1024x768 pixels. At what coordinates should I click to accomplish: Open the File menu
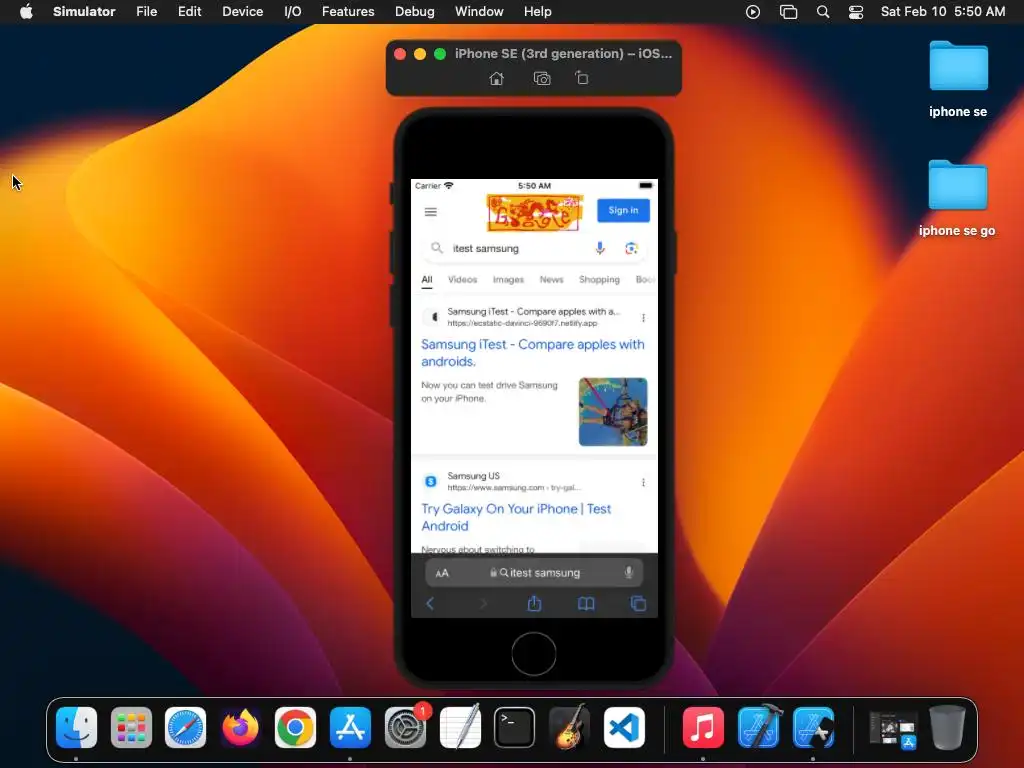pyautogui.click(x=146, y=12)
